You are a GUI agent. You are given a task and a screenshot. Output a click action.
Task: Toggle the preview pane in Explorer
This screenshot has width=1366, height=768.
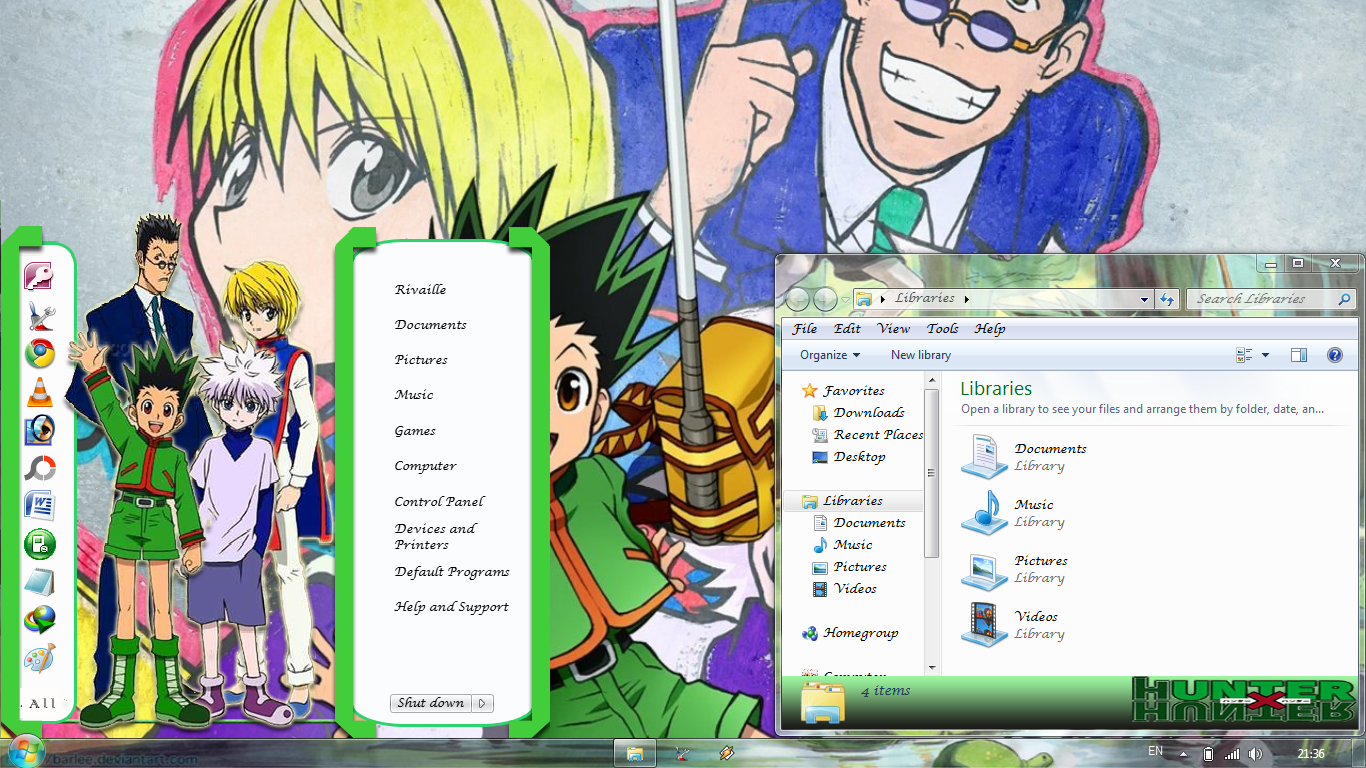(x=1299, y=355)
